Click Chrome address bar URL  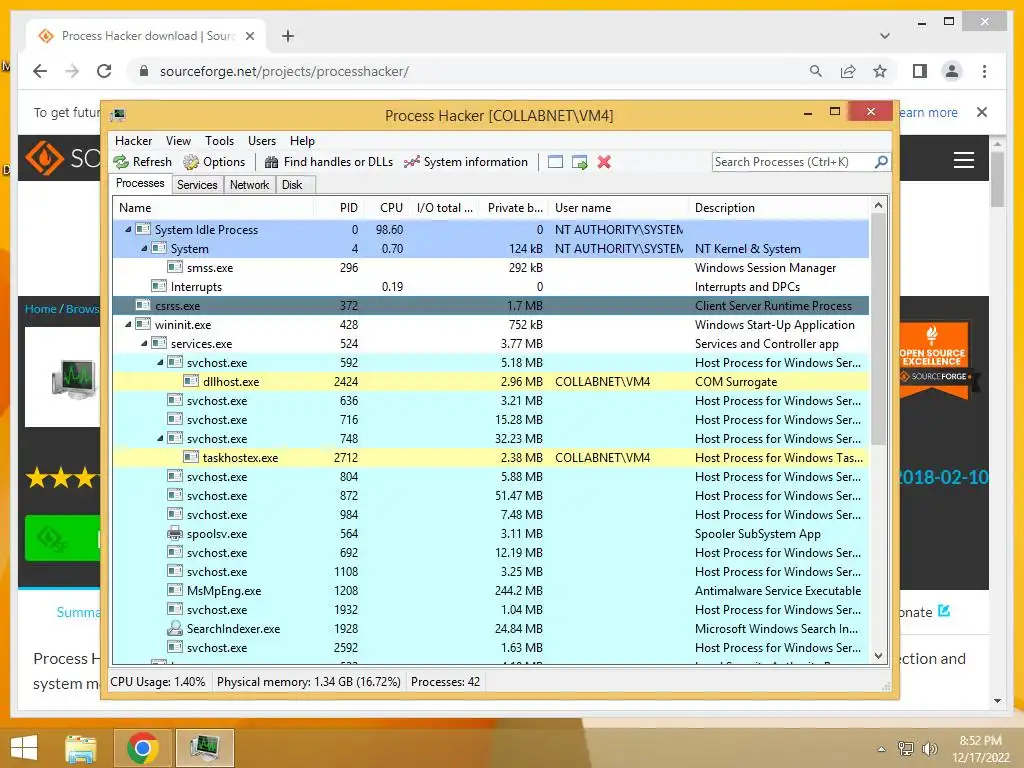(284, 71)
